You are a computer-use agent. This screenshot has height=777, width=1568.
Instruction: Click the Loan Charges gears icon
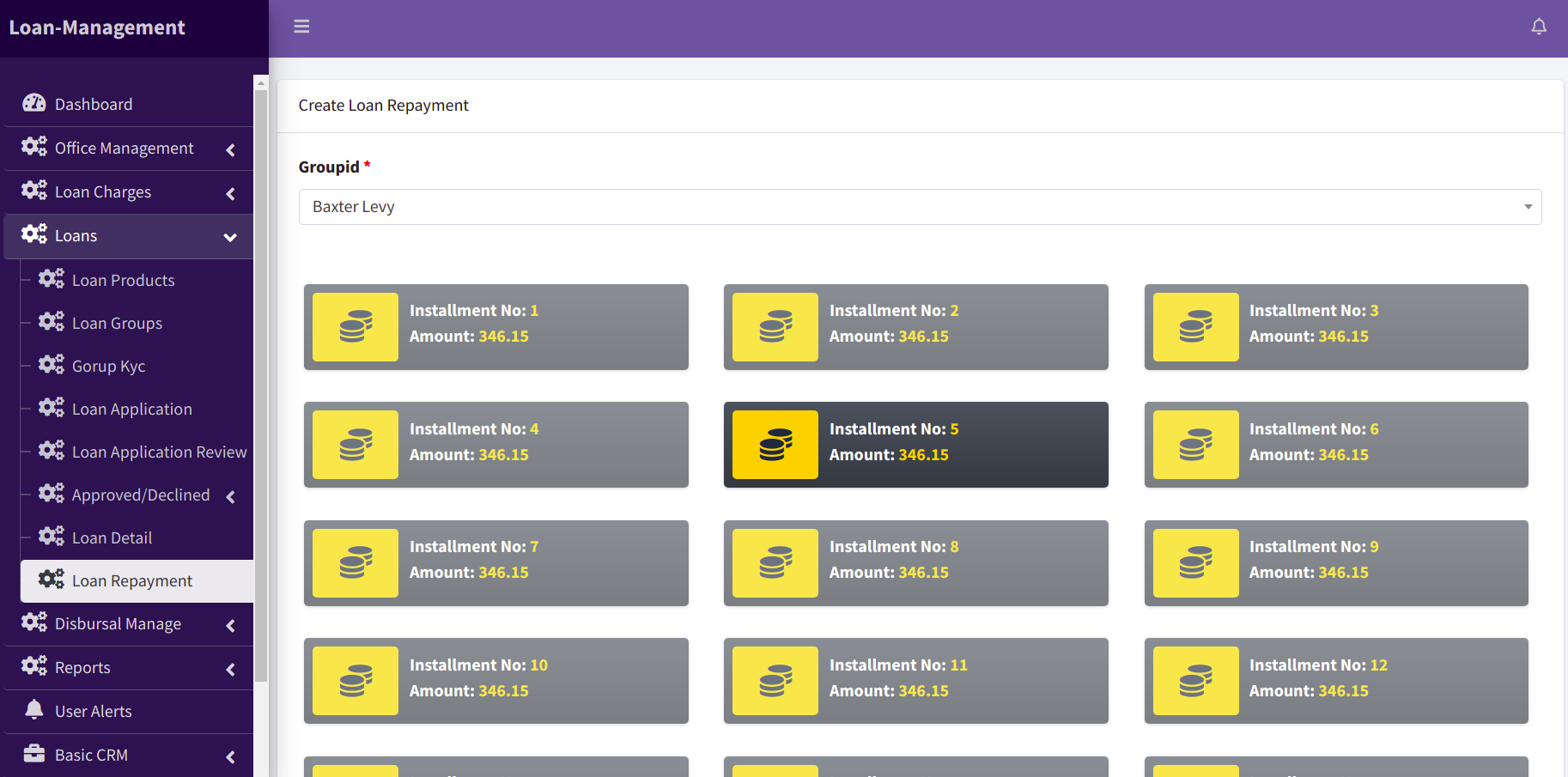(34, 191)
